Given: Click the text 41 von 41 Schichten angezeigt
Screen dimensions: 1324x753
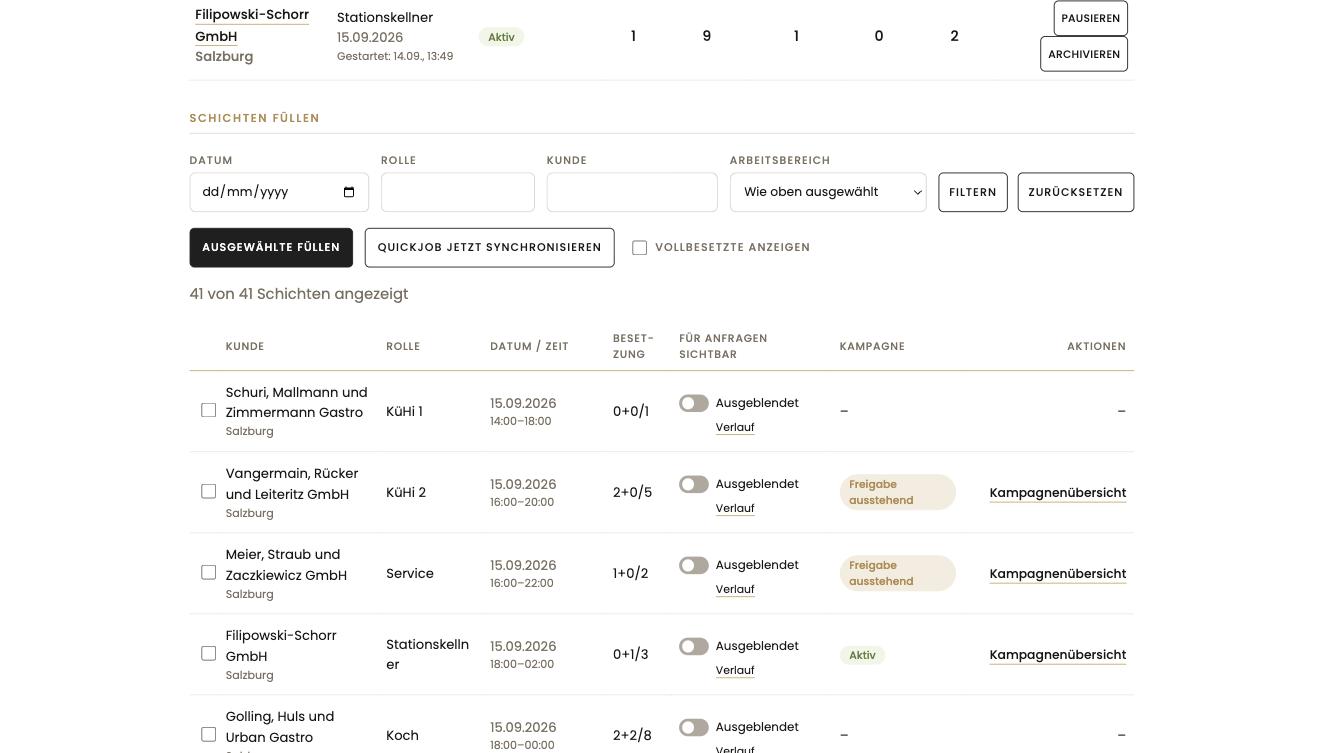Looking at the screenshot, I should coord(299,294).
